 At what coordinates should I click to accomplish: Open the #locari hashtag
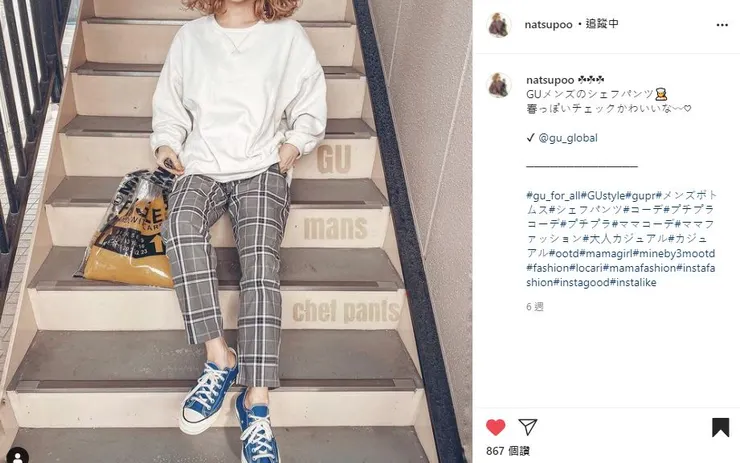click(586, 268)
